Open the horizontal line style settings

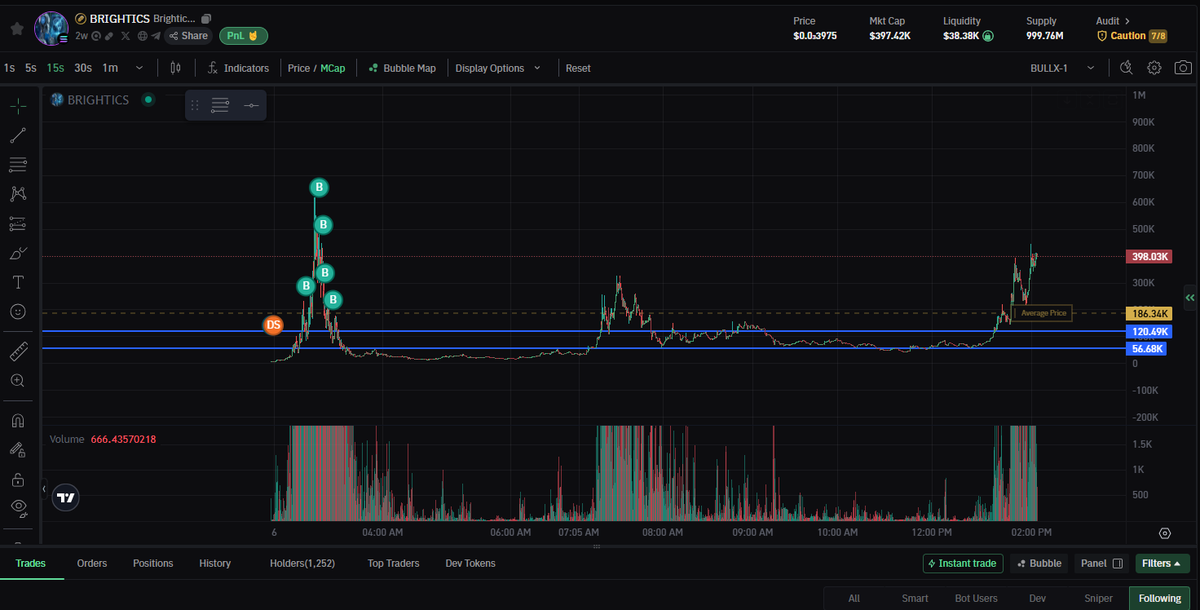coord(220,105)
